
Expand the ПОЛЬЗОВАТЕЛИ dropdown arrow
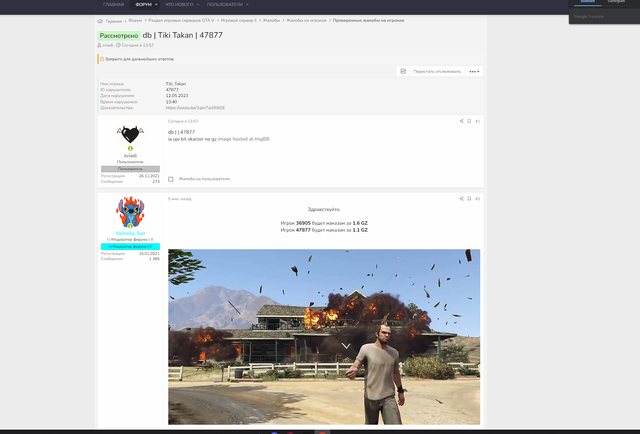(247, 5)
